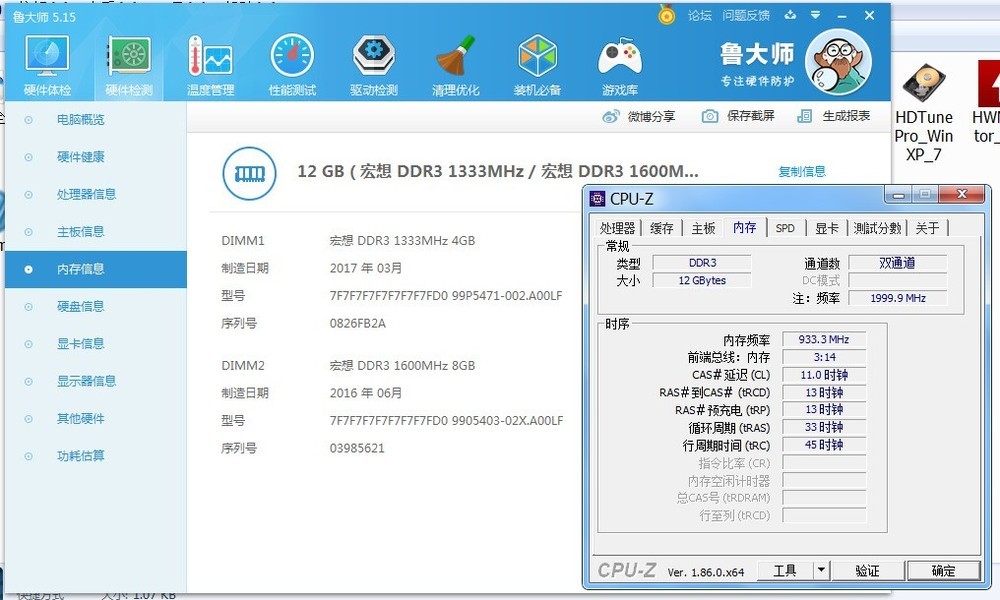The image size is (1000, 600).
Task: Share via 微博分享
Action: (x=638, y=116)
